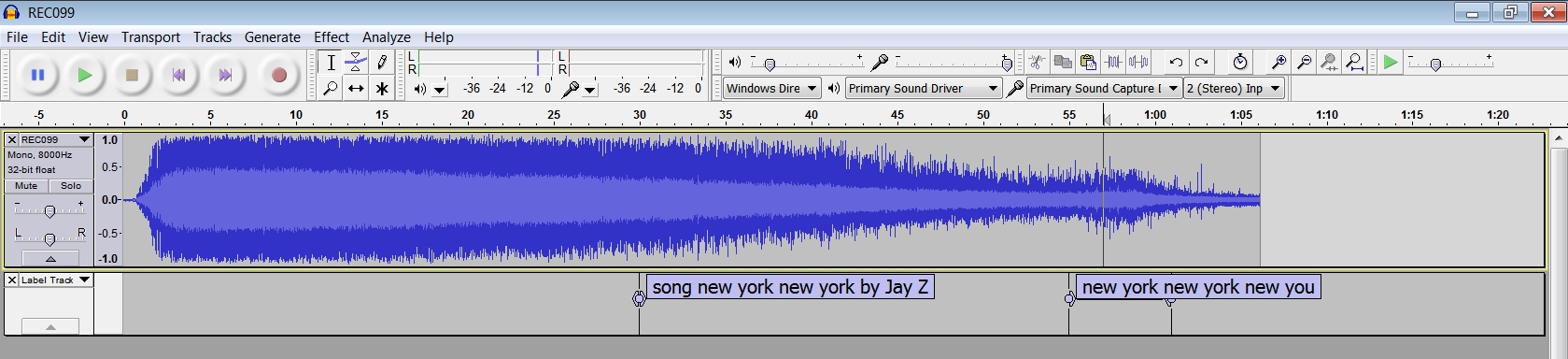Click the REC099 track gain slider

pos(49,210)
